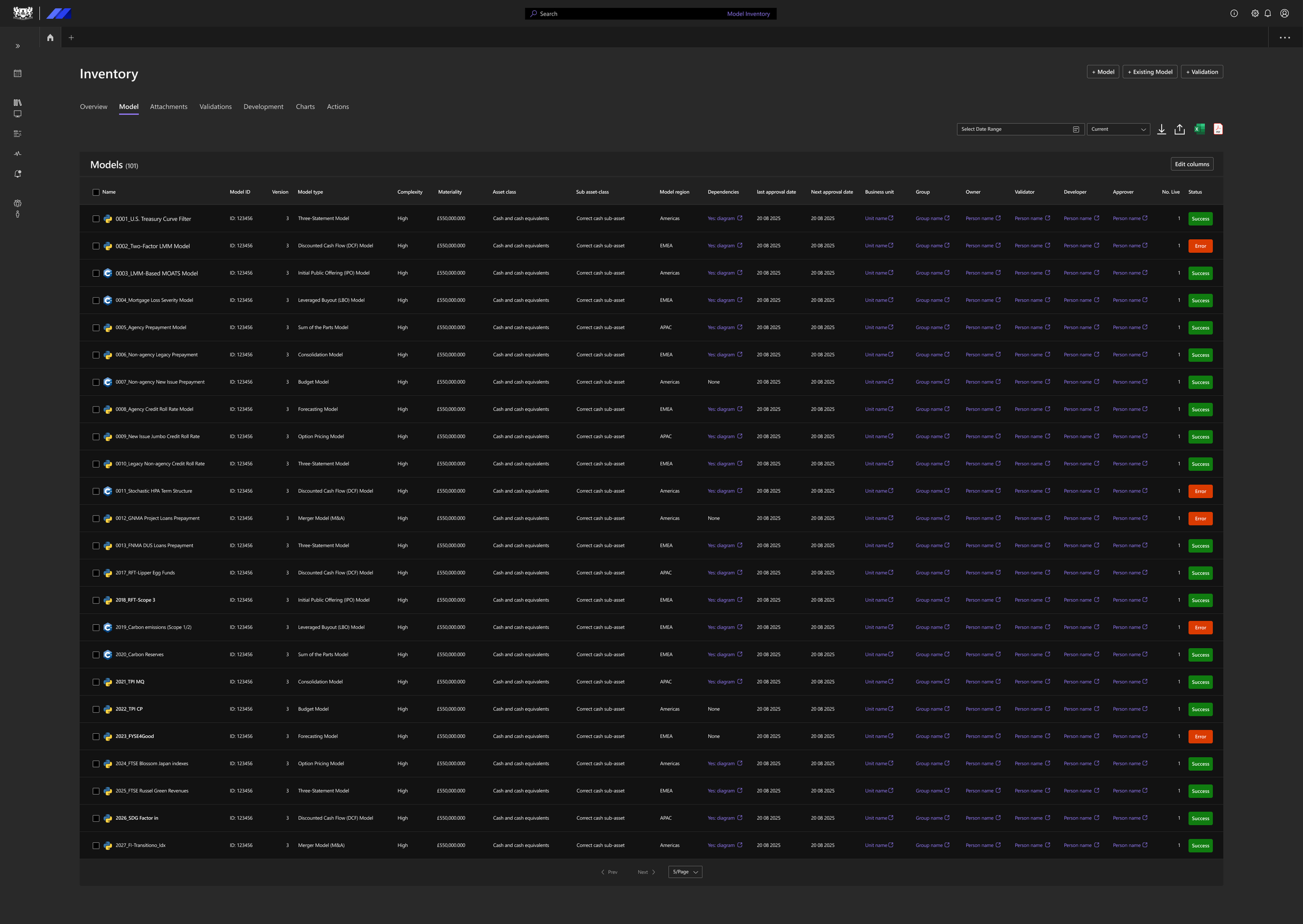Switch to the Development tab
This screenshot has width=1303, height=924.
click(x=263, y=106)
